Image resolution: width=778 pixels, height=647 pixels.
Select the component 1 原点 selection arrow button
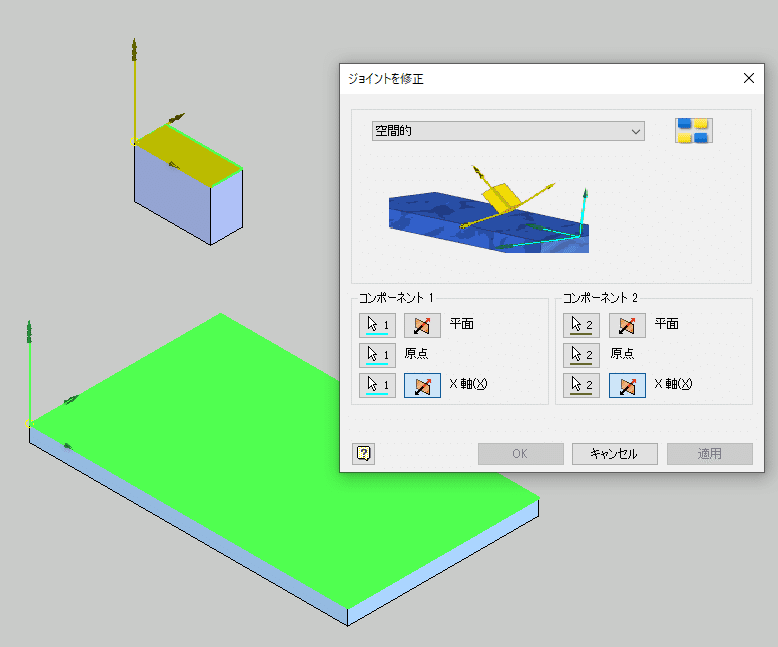point(377,355)
